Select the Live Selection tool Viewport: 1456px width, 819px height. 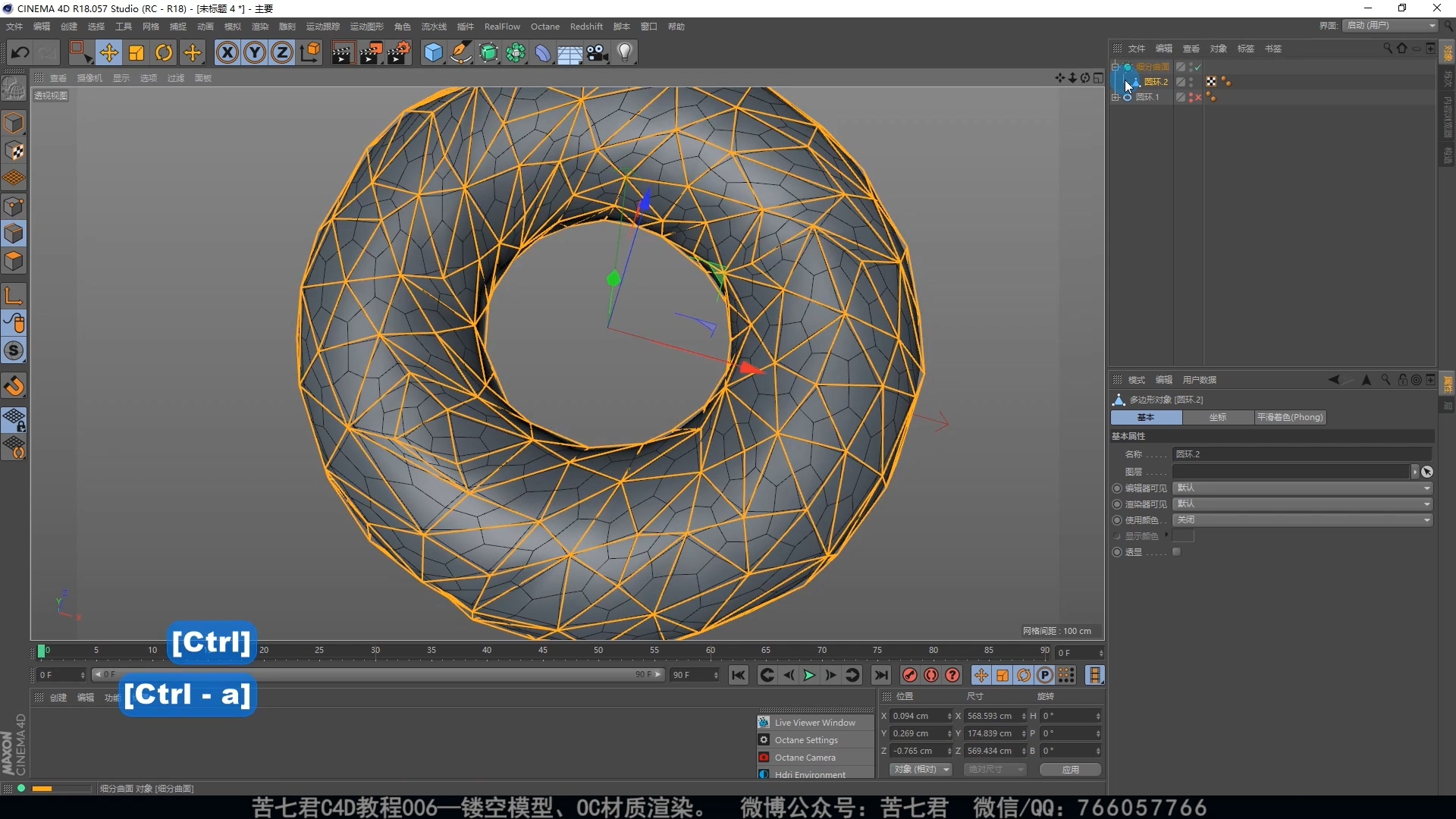click(80, 52)
